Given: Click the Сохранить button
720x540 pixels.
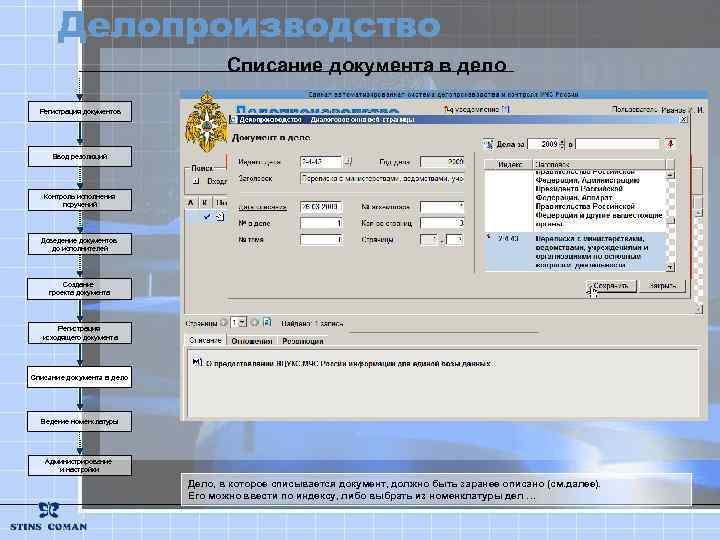Looking at the screenshot, I should (x=611, y=285).
